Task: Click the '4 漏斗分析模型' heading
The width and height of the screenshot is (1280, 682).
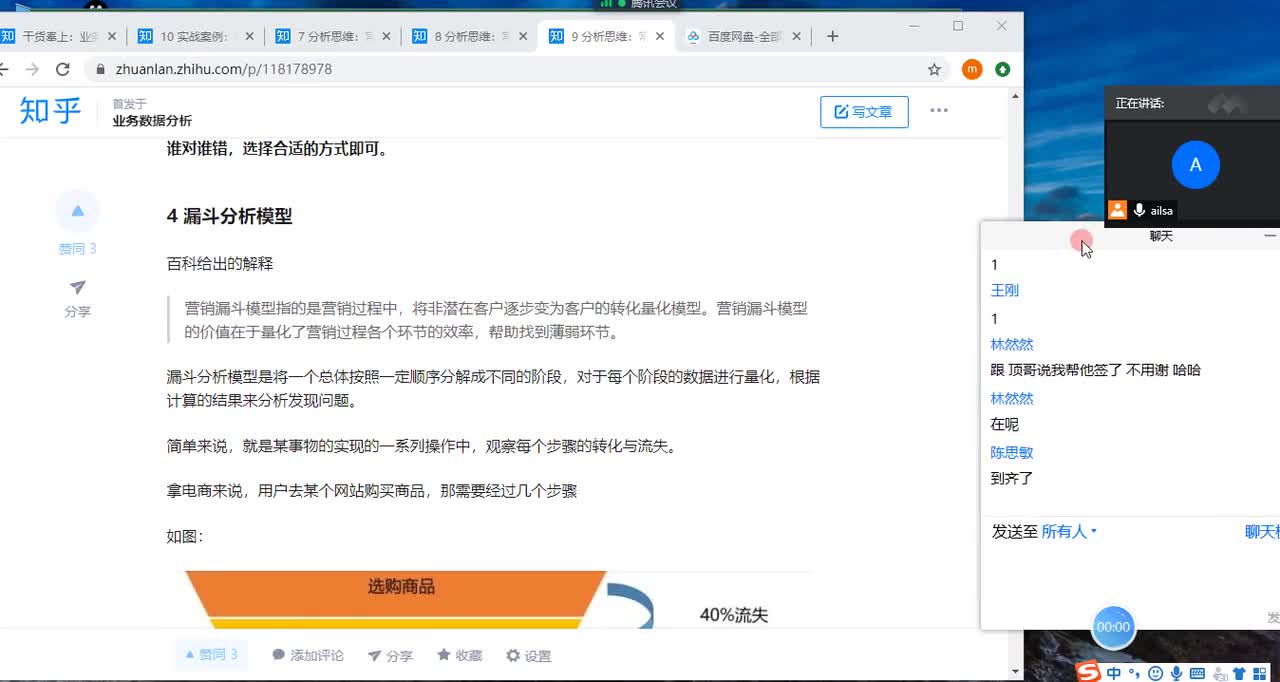Action: pos(229,216)
